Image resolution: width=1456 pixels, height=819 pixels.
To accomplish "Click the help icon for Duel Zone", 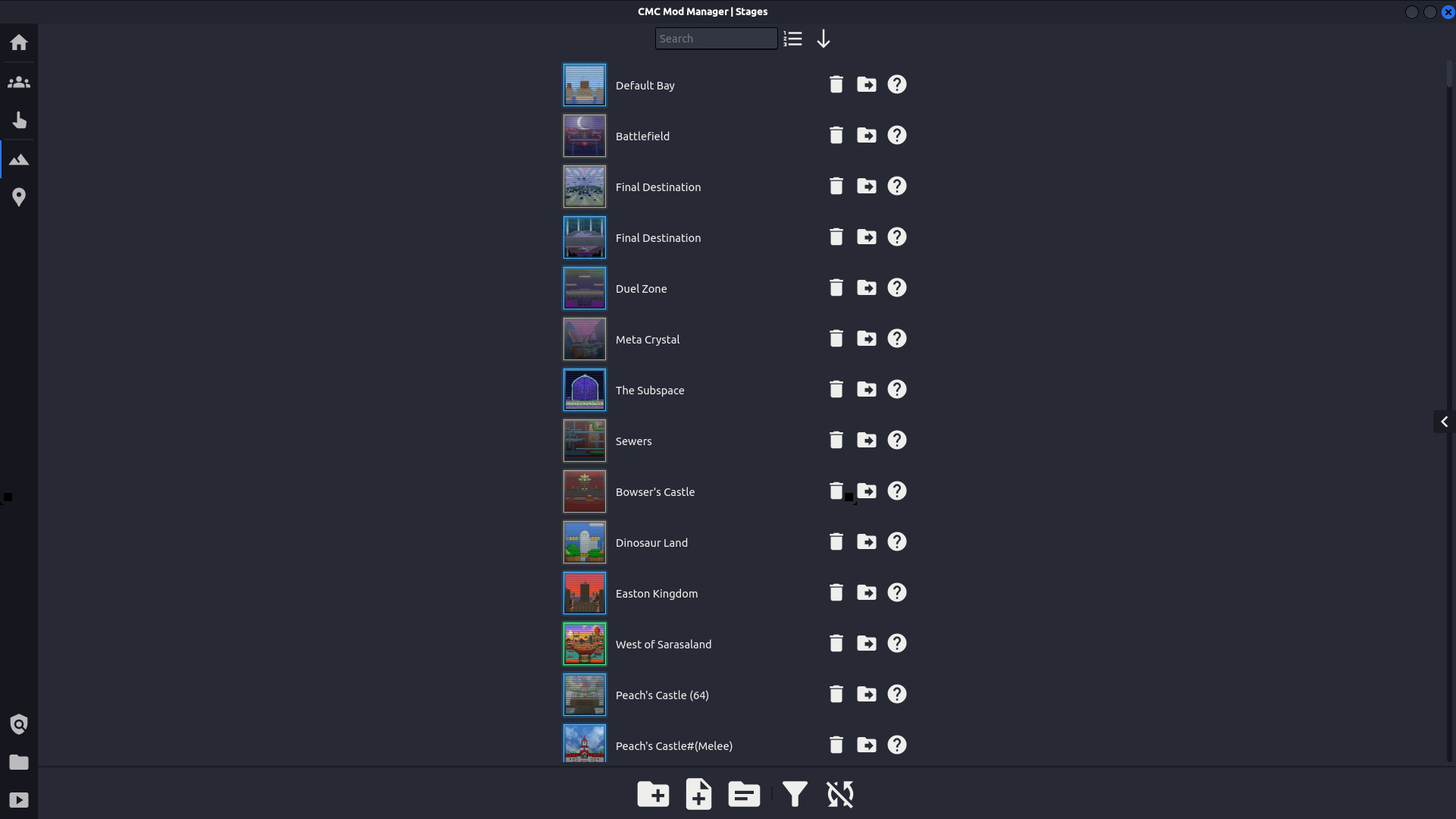I will (x=896, y=287).
